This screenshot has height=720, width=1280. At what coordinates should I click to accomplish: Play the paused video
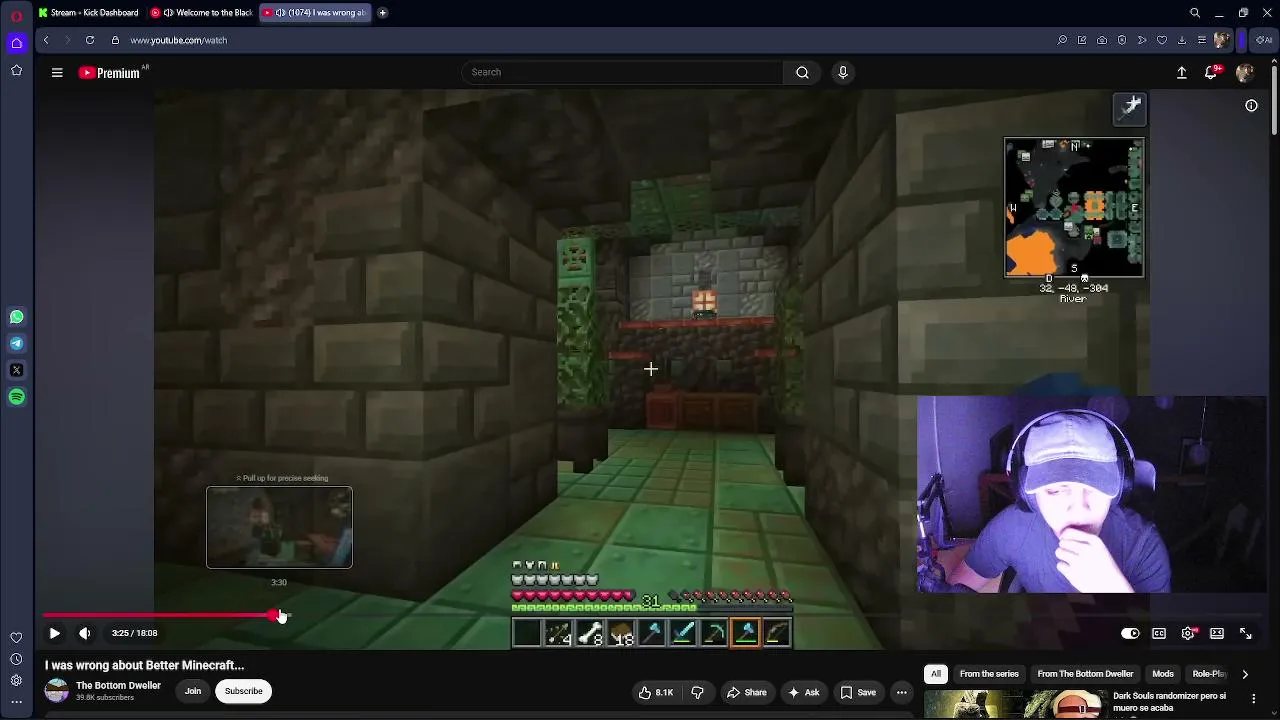(x=54, y=633)
